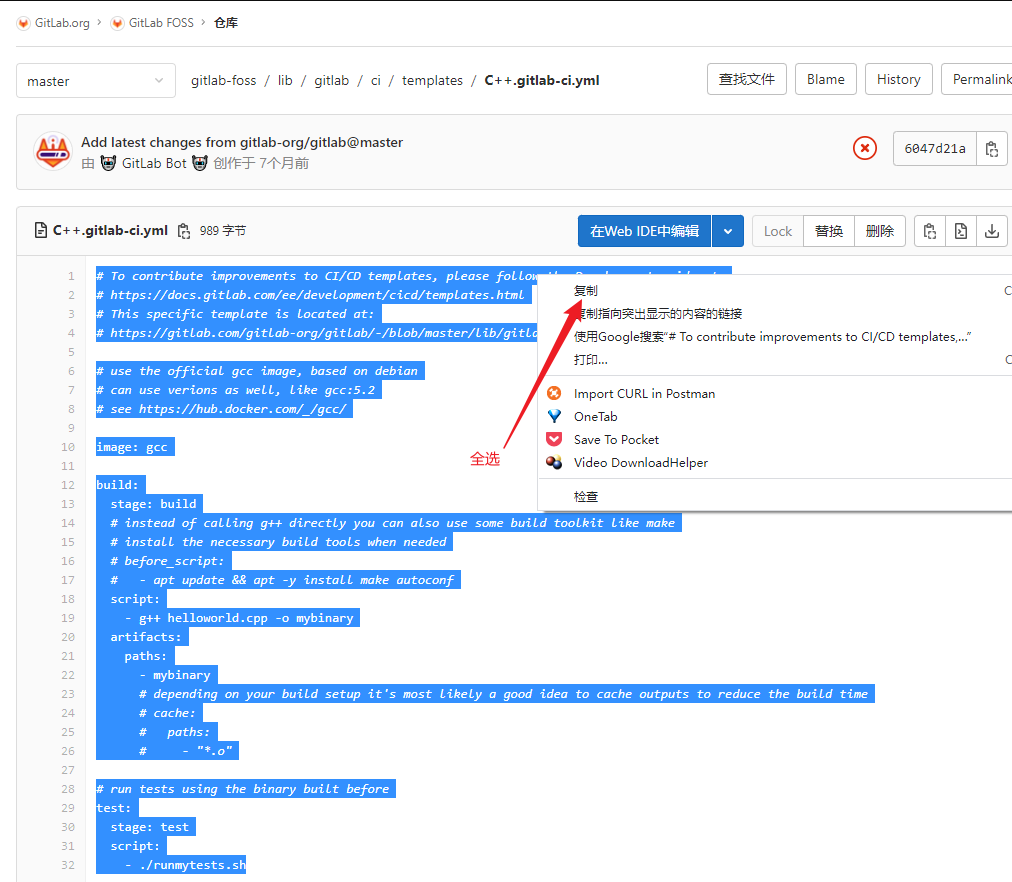Select 复制 from the context menu
Image resolution: width=1012 pixels, height=882 pixels.
tap(585, 290)
